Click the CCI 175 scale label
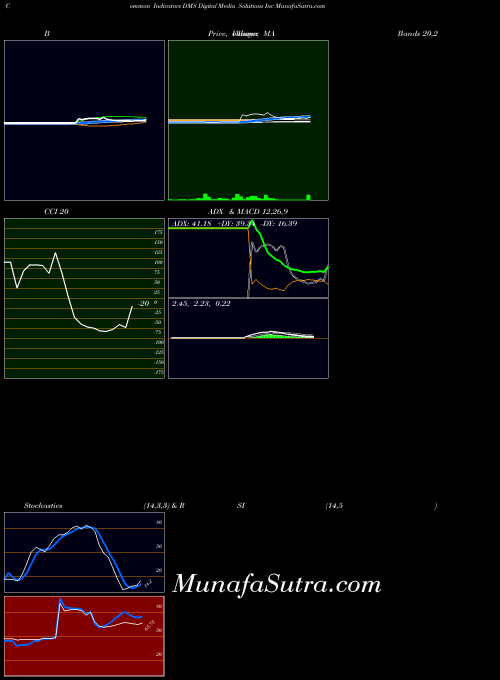 point(158,232)
